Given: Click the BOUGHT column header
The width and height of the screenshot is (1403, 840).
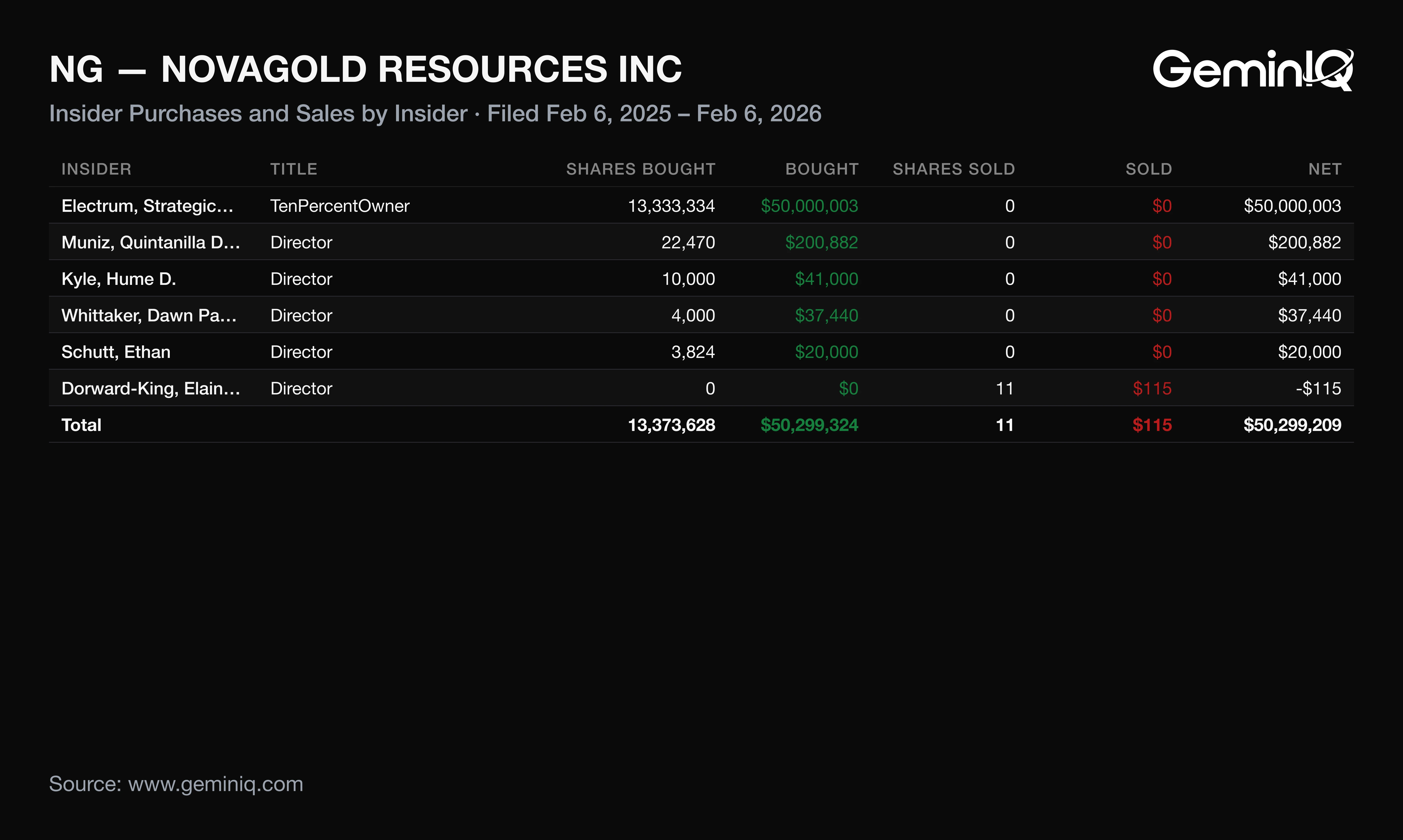Looking at the screenshot, I should click(822, 169).
